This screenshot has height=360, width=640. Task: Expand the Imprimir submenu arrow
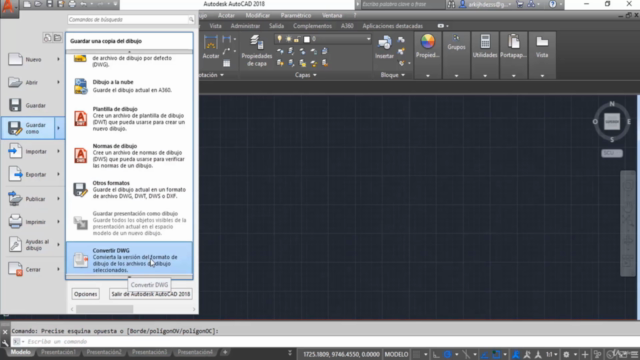point(58,222)
